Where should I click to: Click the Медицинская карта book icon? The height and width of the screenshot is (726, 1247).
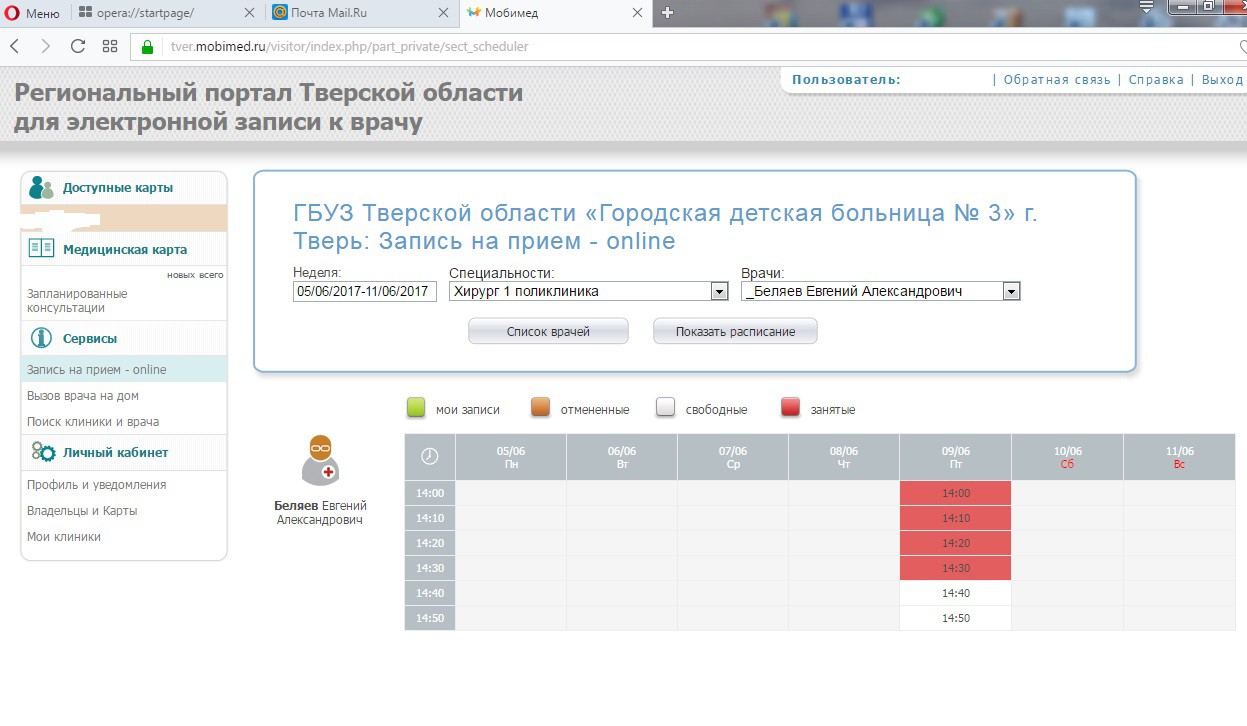(41, 249)
